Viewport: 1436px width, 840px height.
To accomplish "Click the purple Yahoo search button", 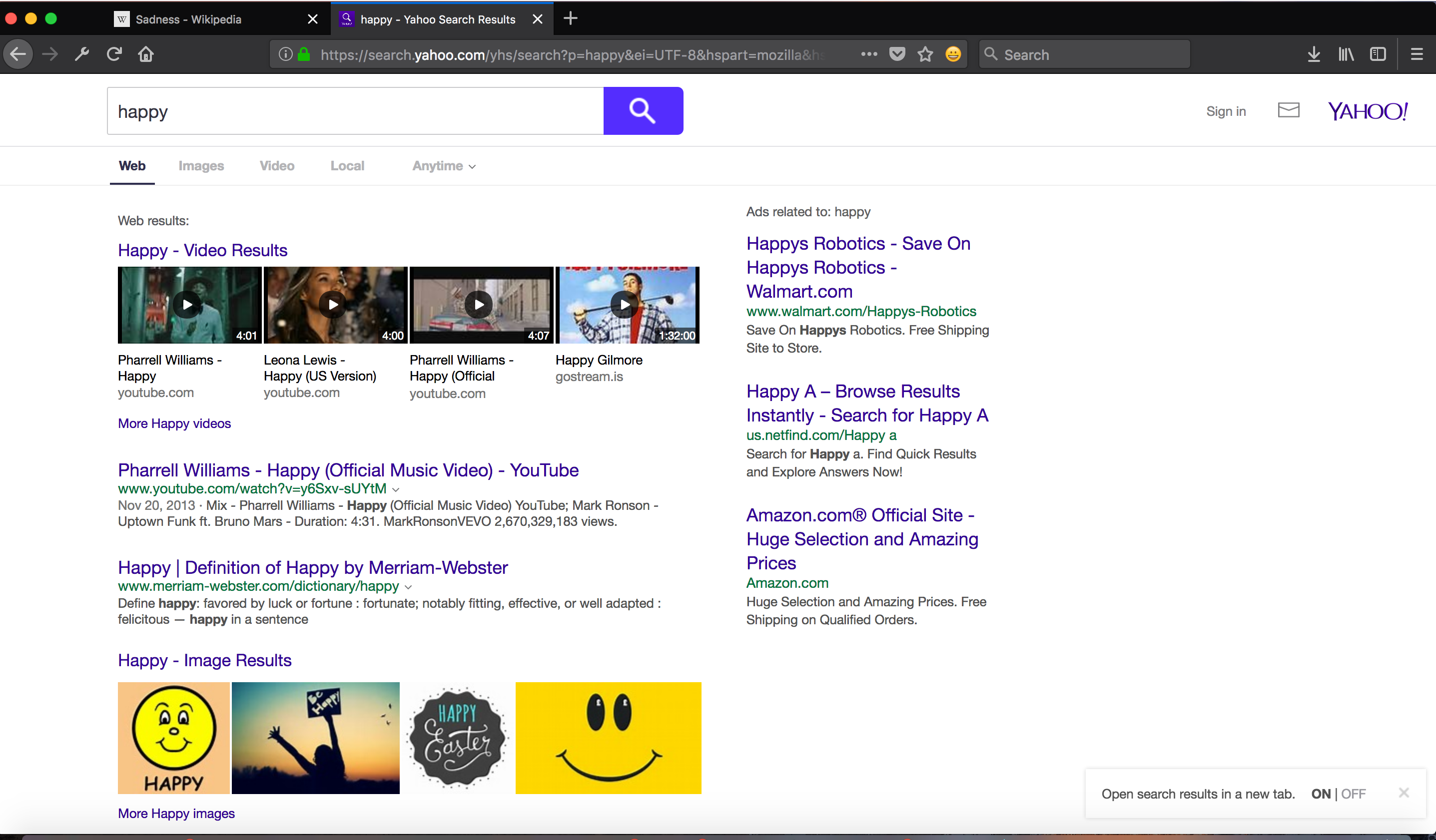I will pyautogui.click(x=643, y=110).
